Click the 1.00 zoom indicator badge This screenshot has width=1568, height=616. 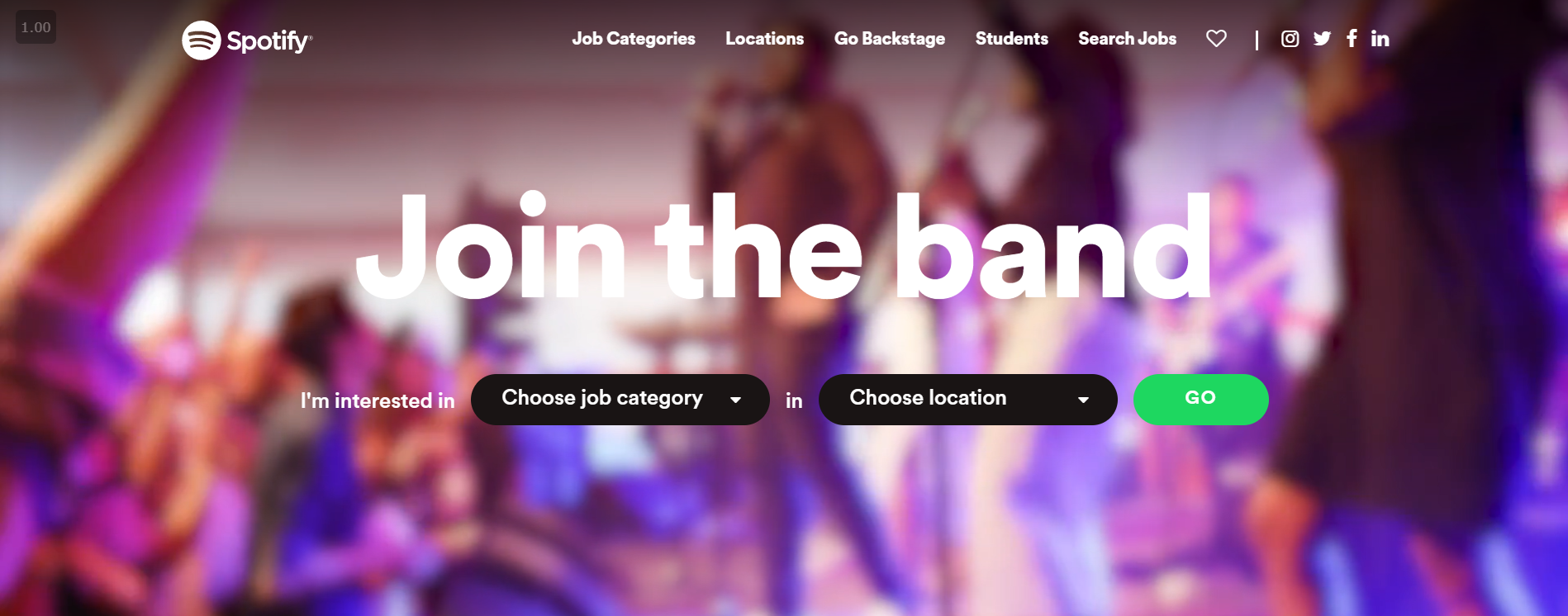click(x=36, y=27)
